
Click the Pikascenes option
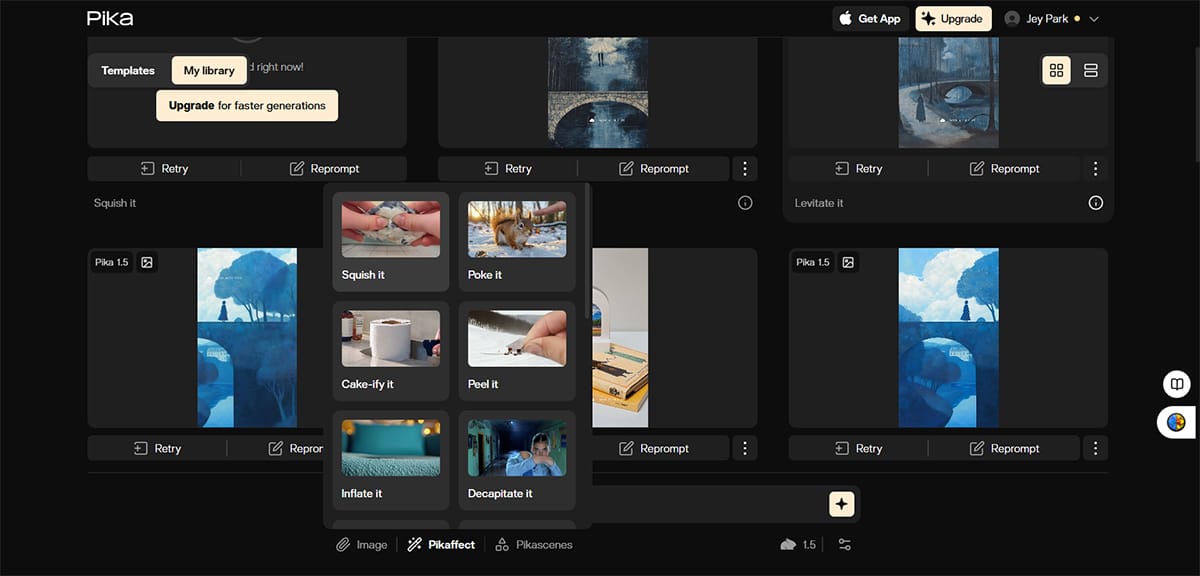[x=534, y=545]
